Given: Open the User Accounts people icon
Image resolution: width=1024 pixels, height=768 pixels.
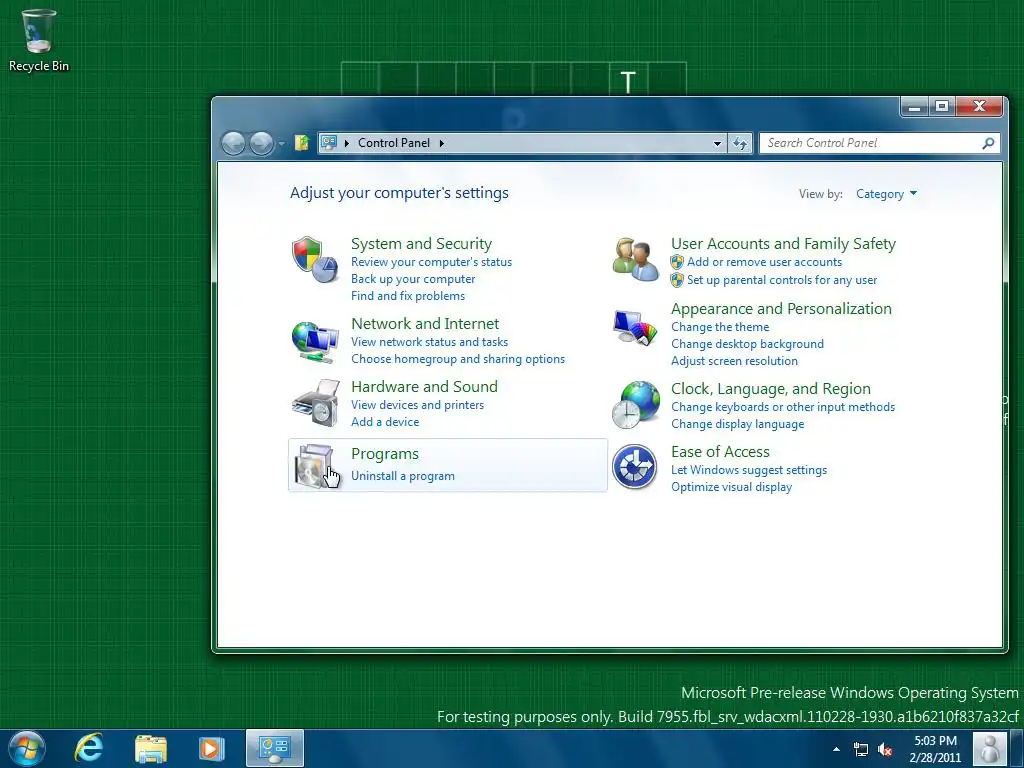Looking at the screenshot, I should coord(635,259).
